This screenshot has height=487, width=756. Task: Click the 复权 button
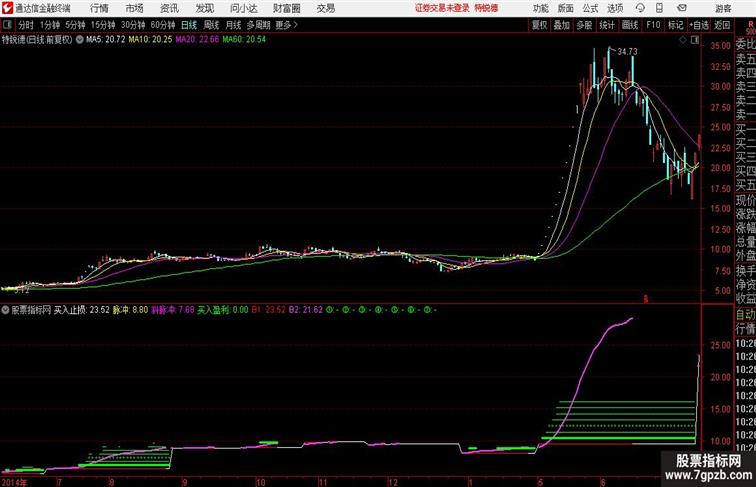(x=539, y=25)
